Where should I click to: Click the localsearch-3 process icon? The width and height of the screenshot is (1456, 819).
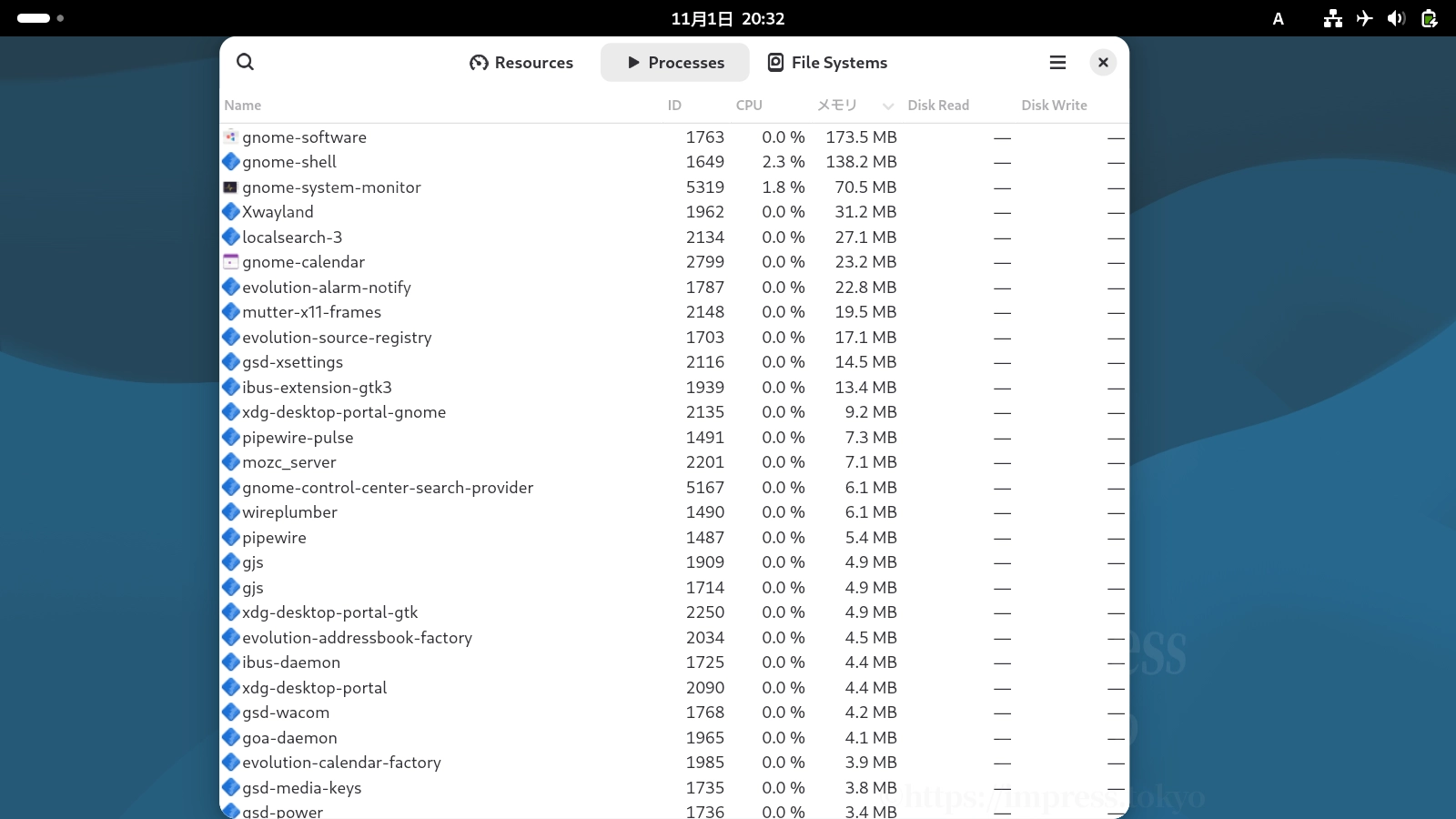click(231, 237)
